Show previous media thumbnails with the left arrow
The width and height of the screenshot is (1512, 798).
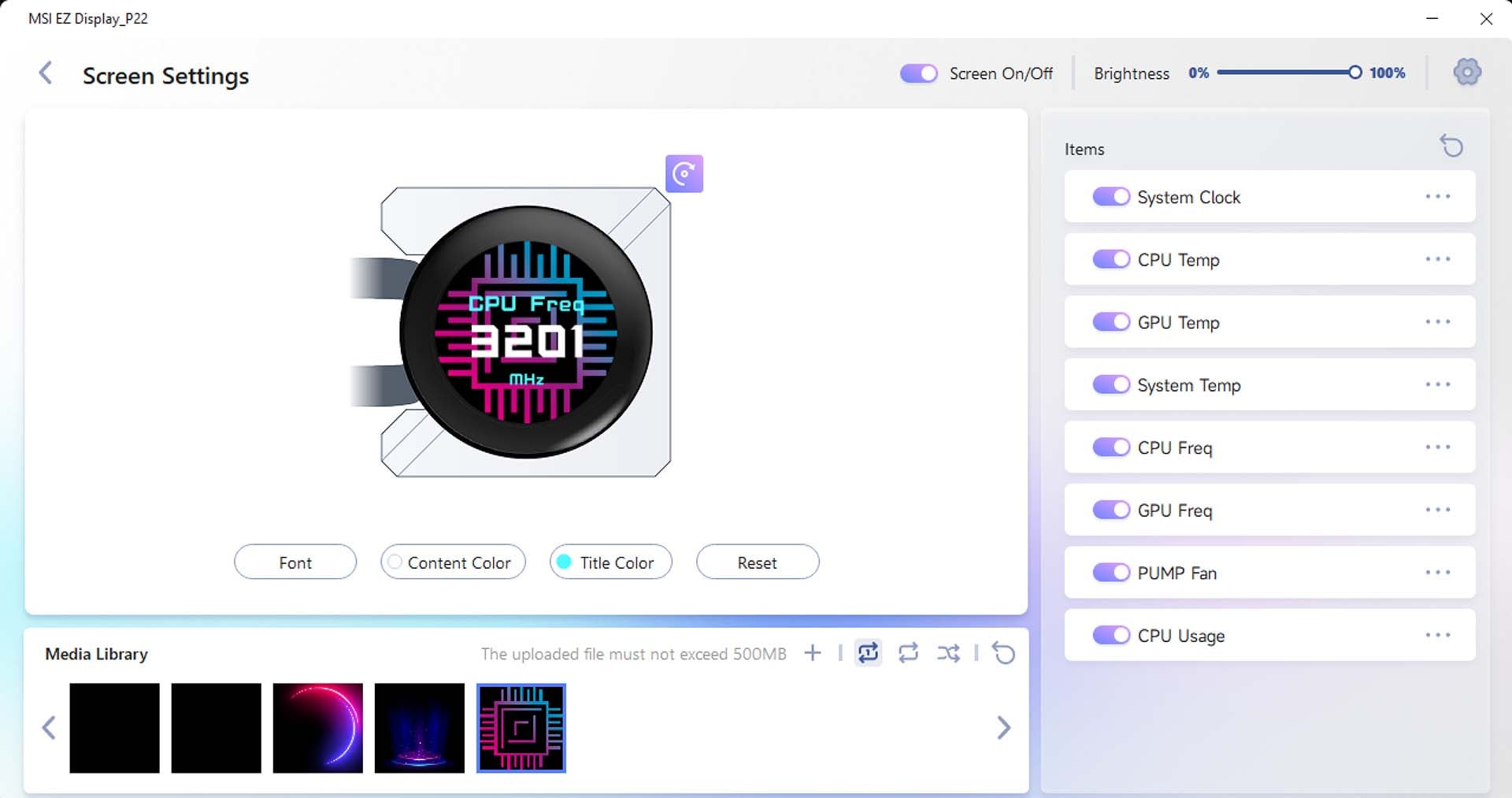tap(49, 727)
